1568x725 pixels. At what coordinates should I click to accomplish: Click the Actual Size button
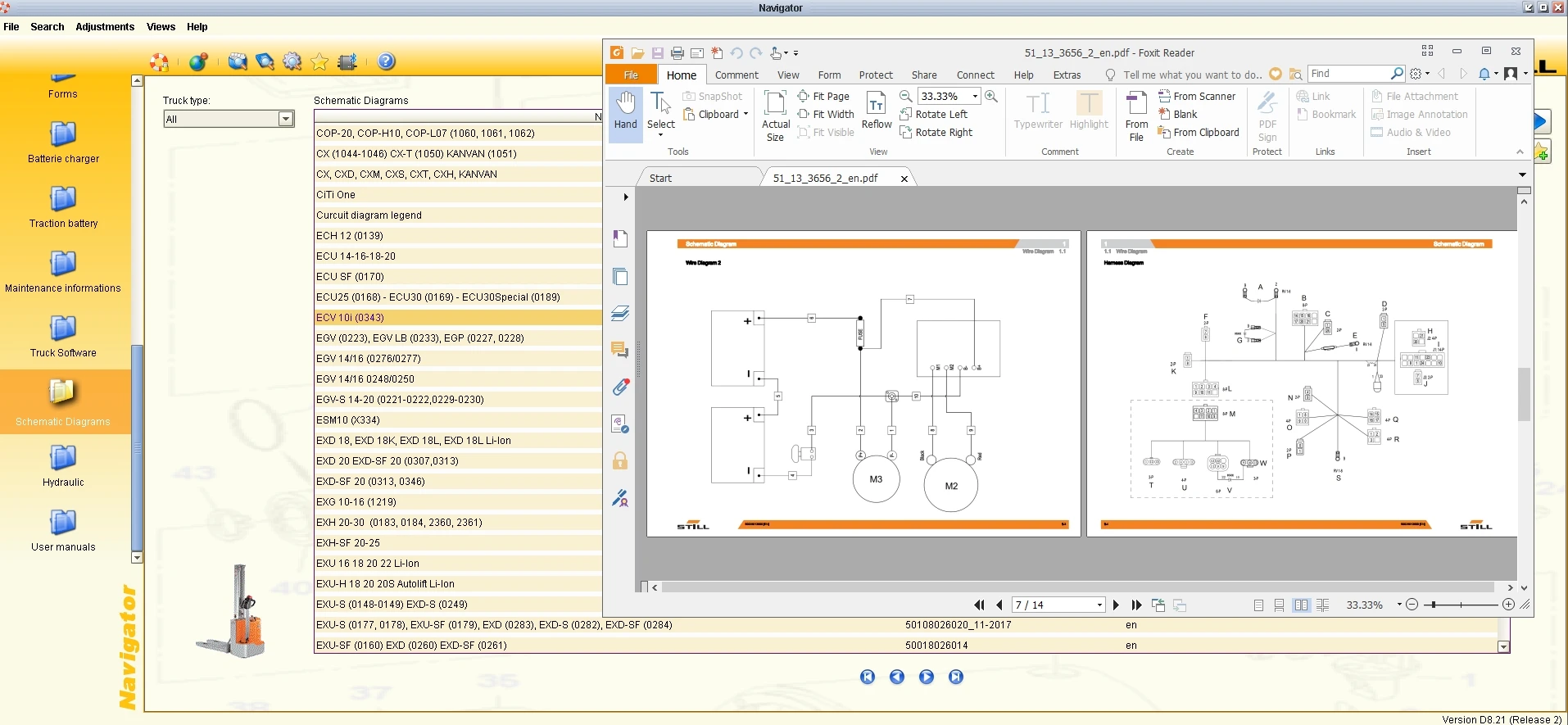775,116
